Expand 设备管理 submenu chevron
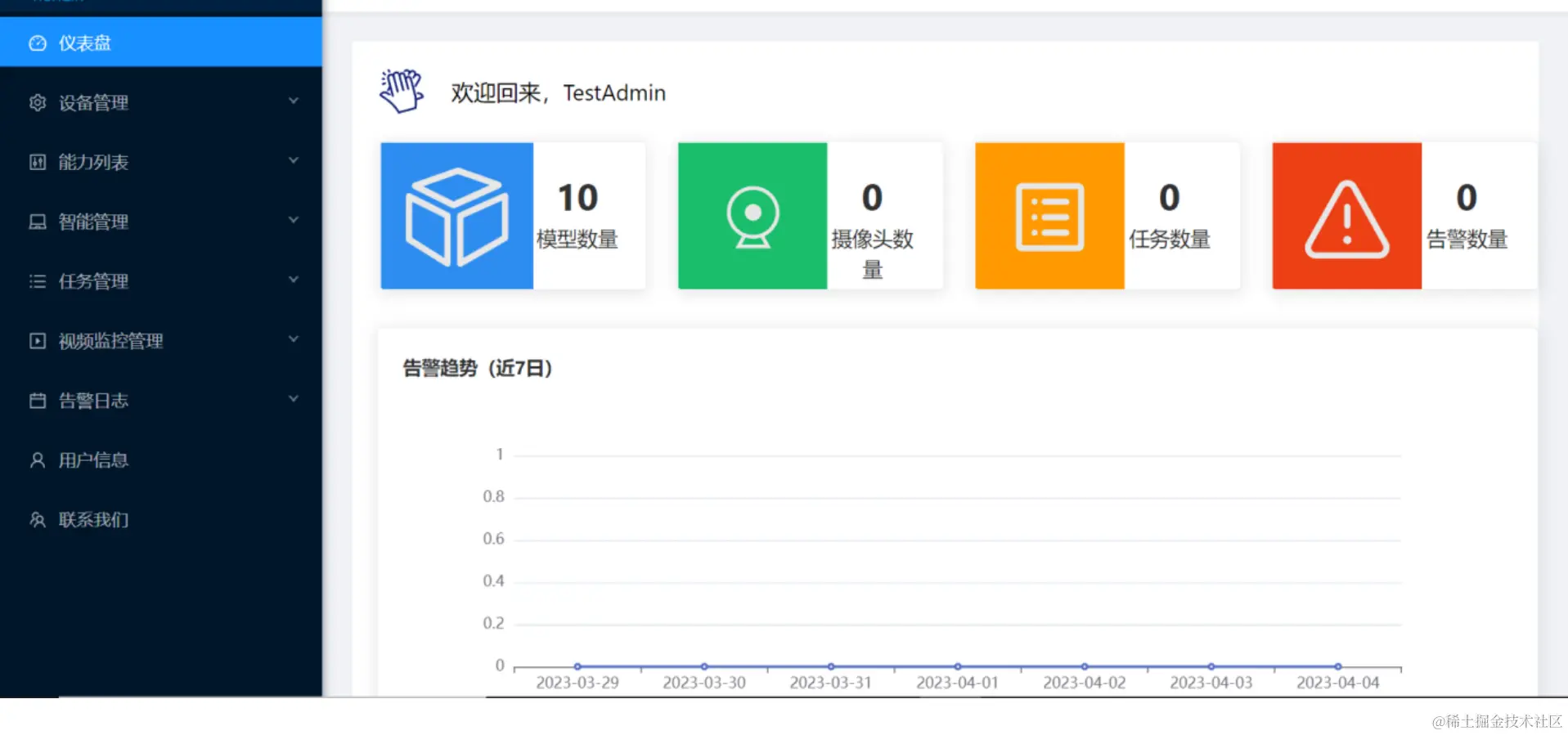 [x=294, y=101]
